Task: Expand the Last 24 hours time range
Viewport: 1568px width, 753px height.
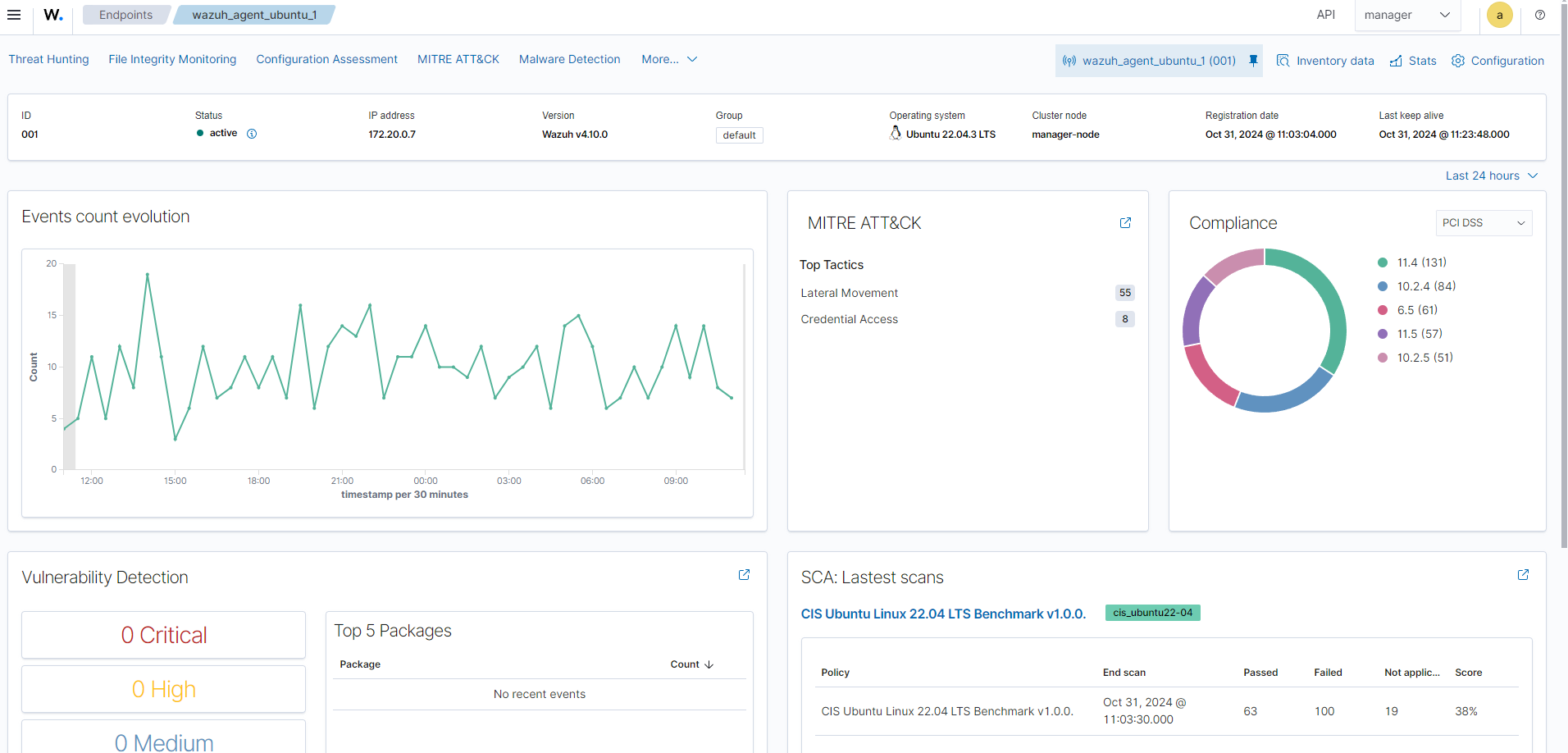Action: [x=1491, y=176]
